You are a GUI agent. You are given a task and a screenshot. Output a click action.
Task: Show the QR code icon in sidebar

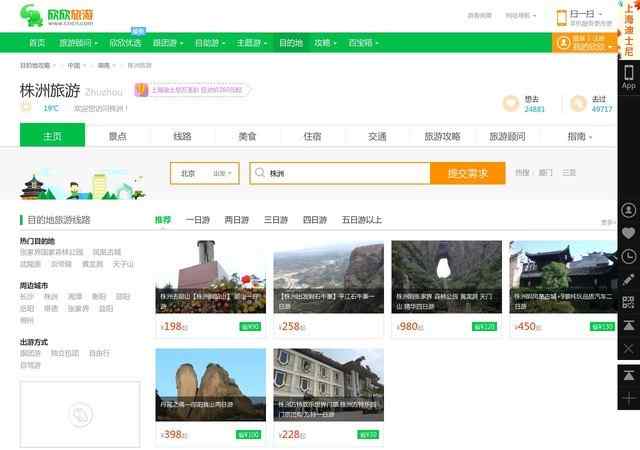(x=629, y=302)
